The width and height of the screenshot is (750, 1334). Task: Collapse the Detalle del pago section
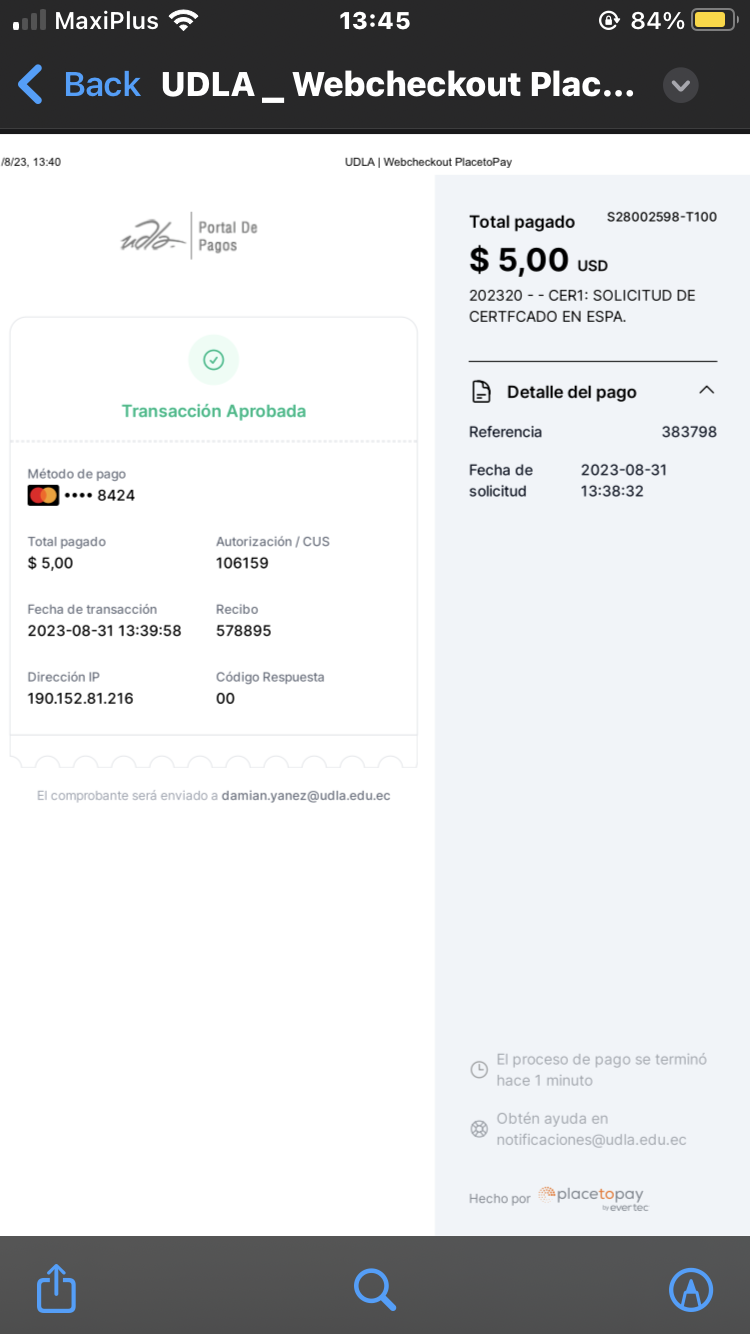pos(706,391)
